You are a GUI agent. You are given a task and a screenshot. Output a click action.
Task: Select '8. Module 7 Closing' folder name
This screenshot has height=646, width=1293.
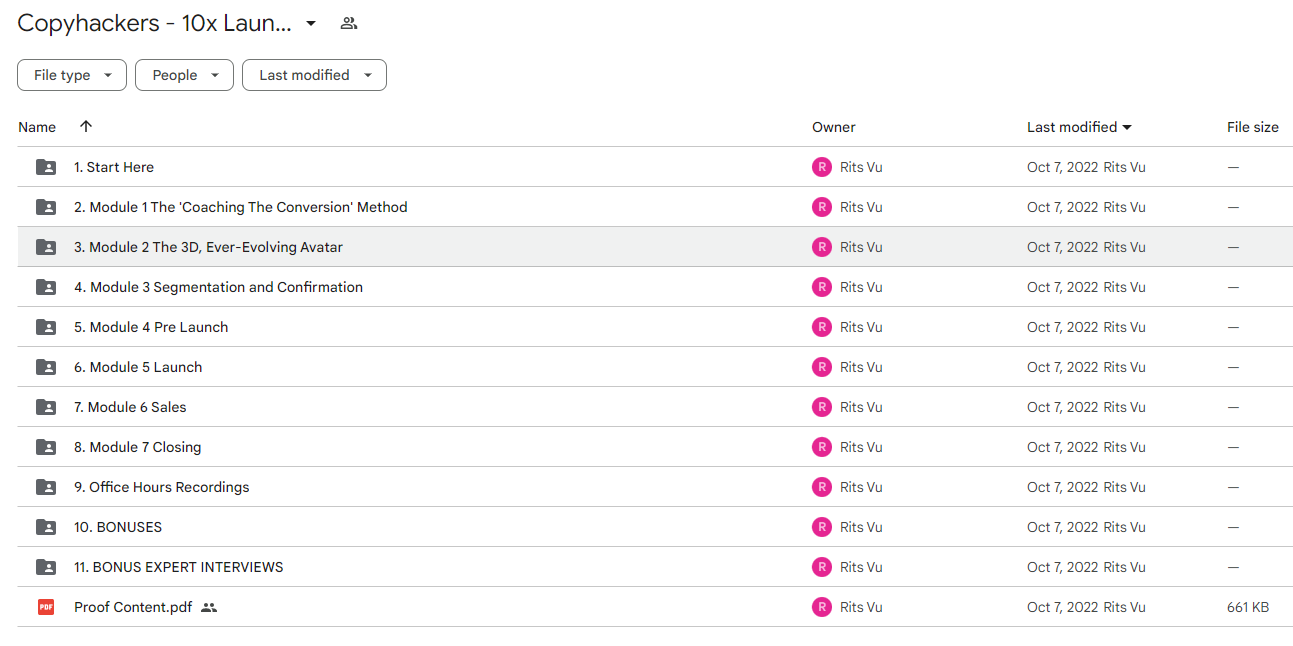(x=138, y=447)
